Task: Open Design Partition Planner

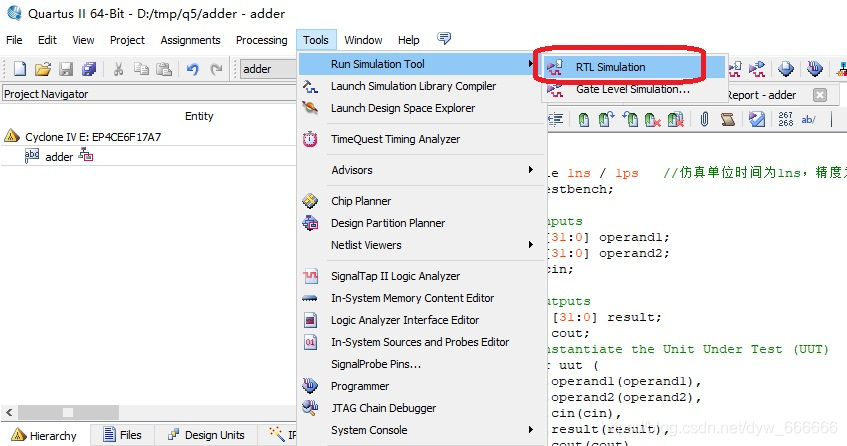Action: (388, 223)
